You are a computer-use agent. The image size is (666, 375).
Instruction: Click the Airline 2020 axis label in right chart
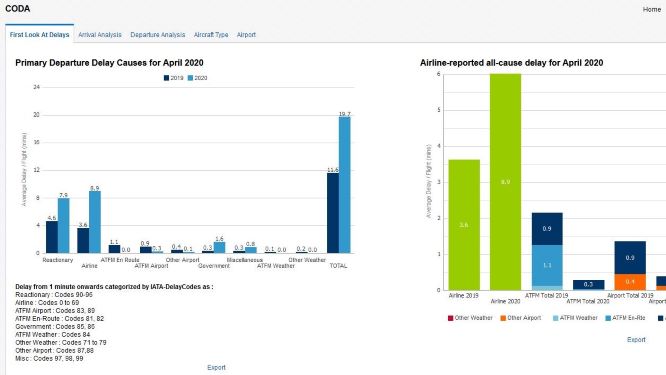click(505, 301)
